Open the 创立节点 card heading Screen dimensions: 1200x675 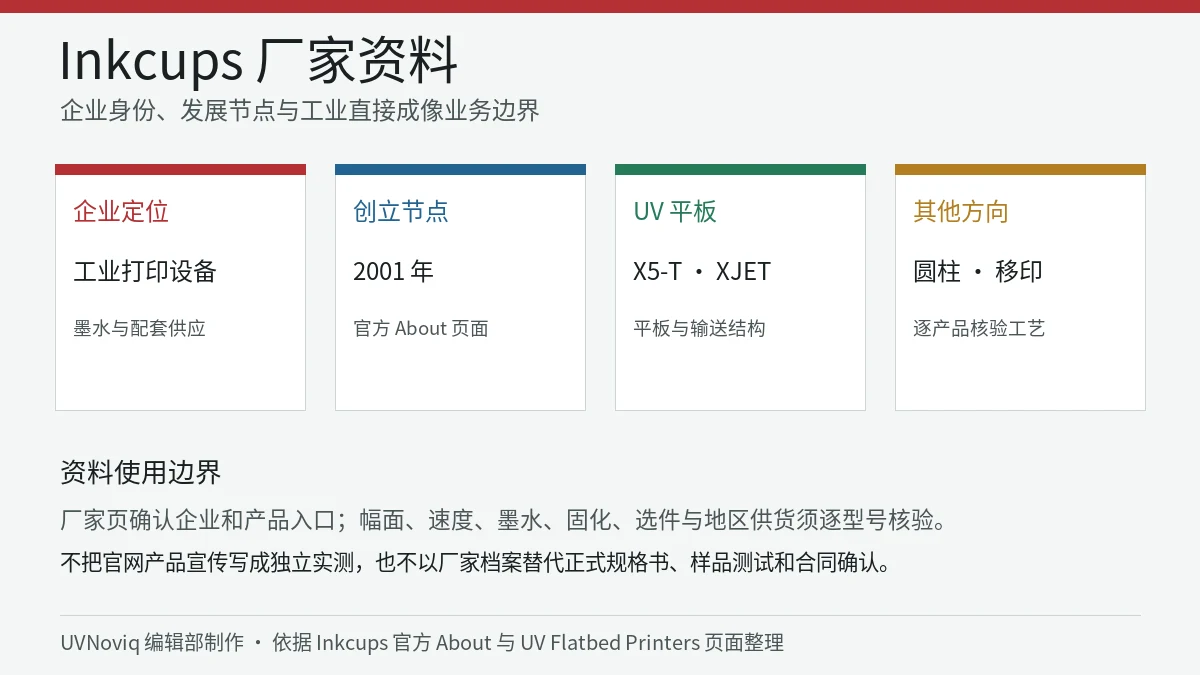tap(401, 211)
